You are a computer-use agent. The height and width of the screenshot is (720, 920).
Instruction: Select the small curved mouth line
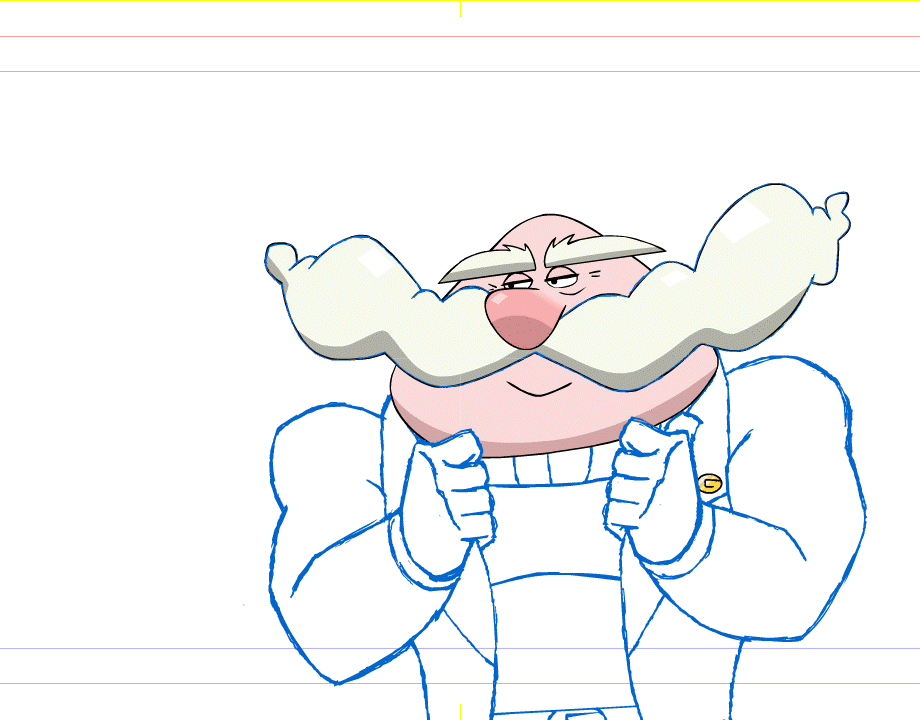539,389
